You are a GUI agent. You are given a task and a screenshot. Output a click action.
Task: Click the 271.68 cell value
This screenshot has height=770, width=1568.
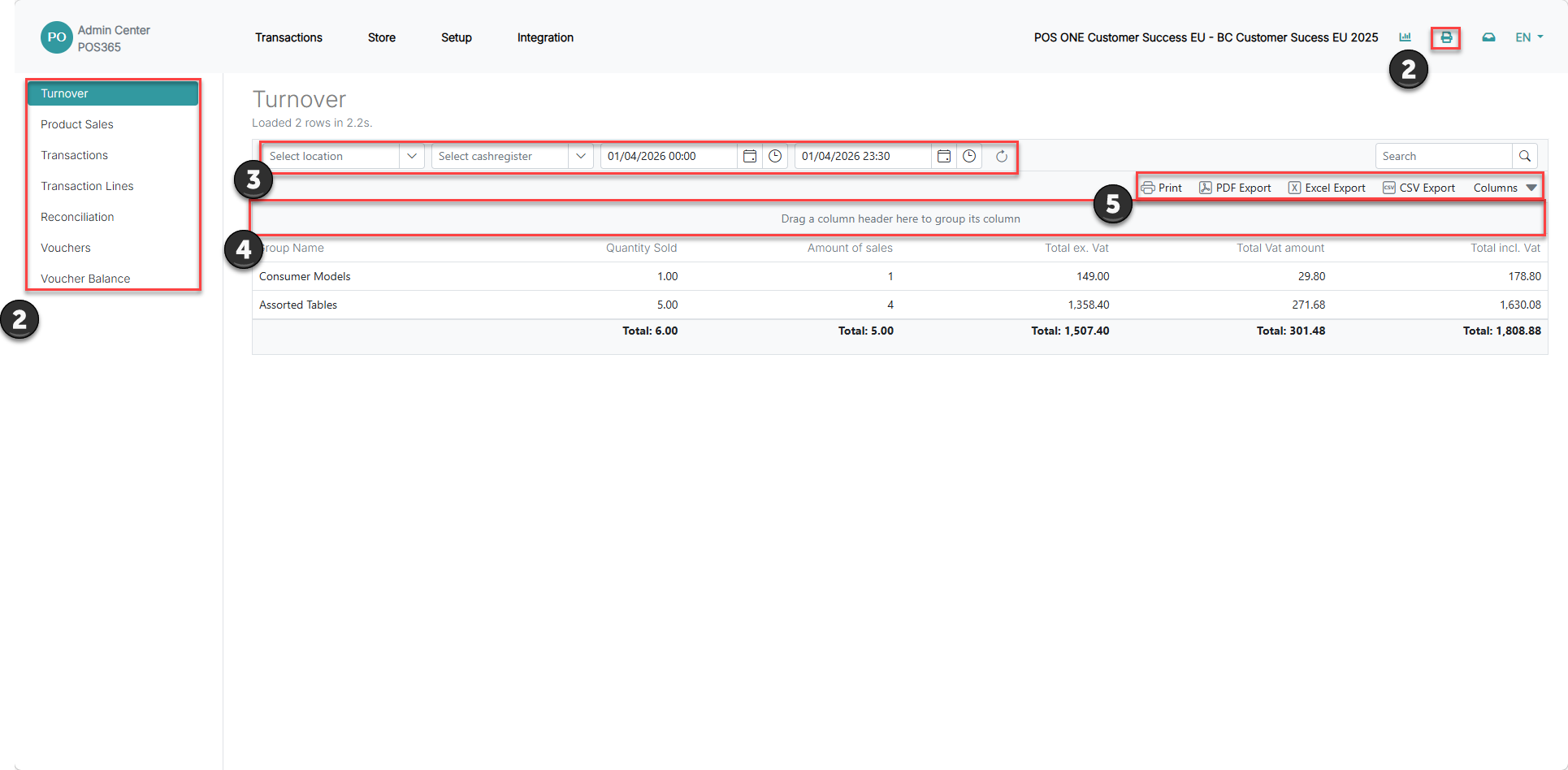pos(1309,305)
